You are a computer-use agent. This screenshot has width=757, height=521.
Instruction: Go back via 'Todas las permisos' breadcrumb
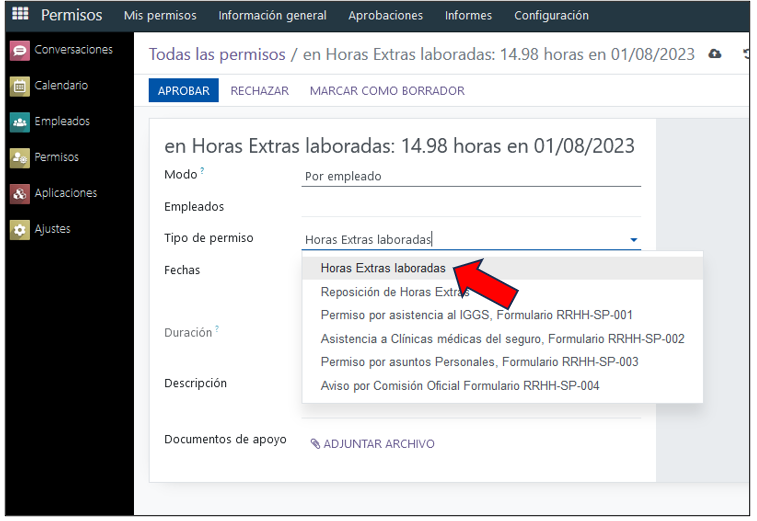point(217,55)
